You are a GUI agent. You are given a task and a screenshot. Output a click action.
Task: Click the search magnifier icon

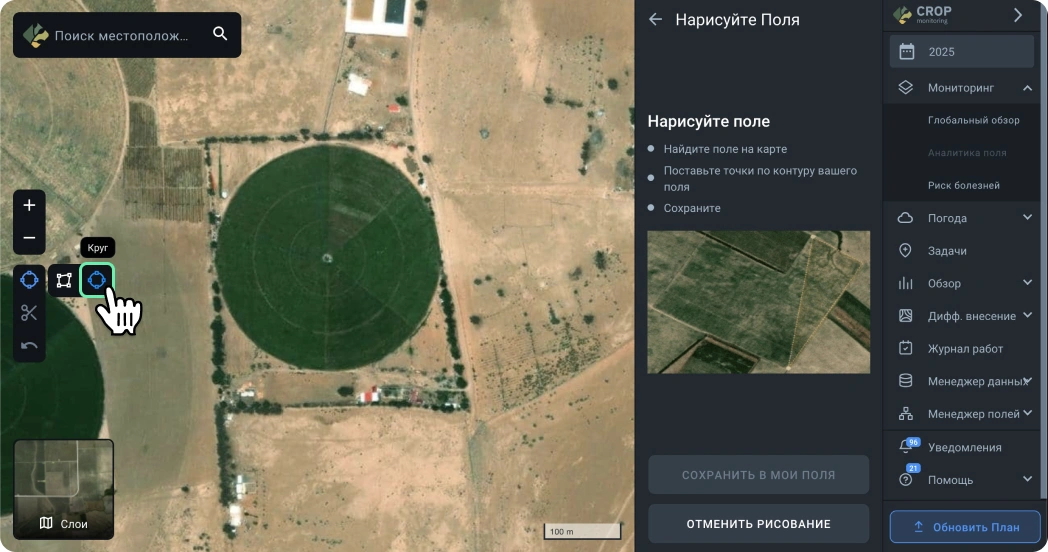[220, 35]
